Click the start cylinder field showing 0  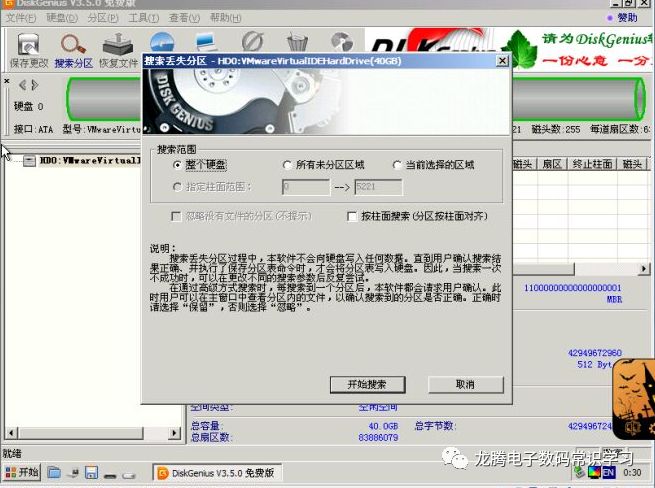[x=306, y=187]
